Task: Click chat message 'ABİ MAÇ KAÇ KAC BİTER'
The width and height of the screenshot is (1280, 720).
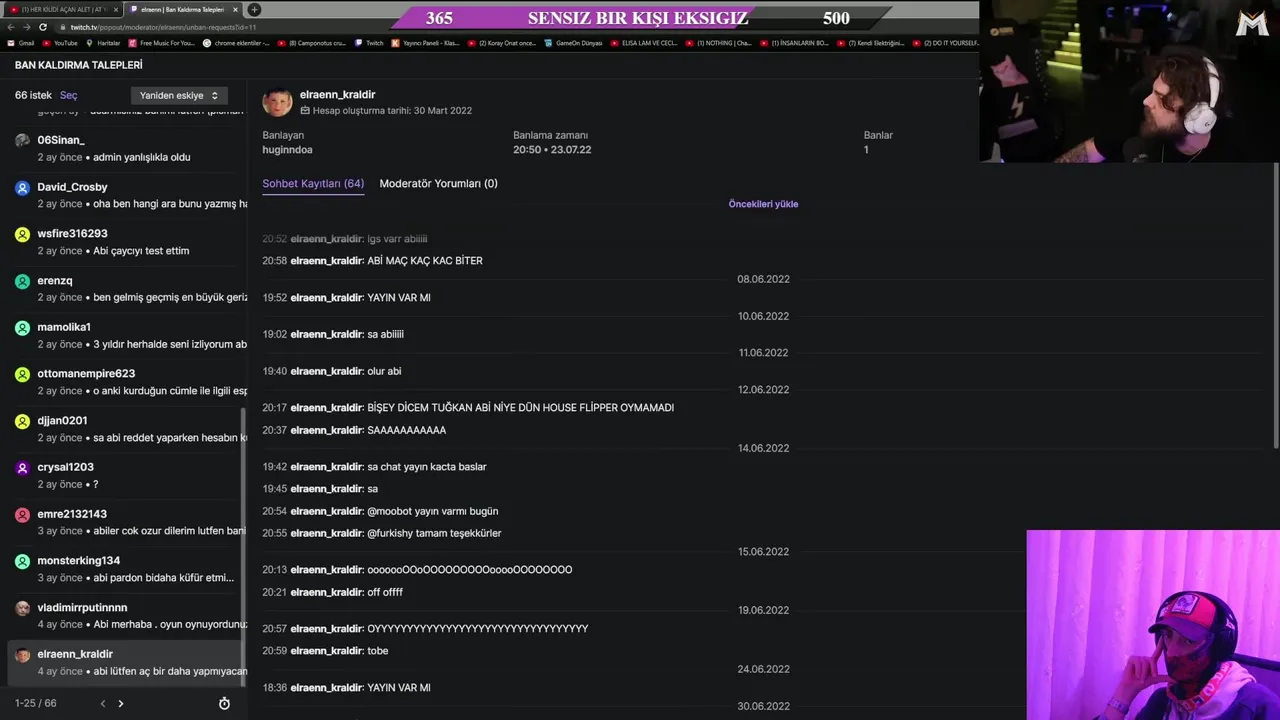Action: tap(425, 261)
